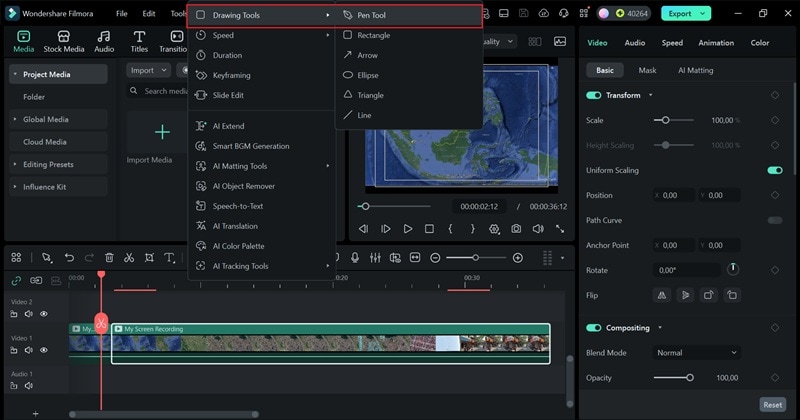The image size is (800, 420).
Task: Stop preview playback
Action: pyautogui.click(x=430, y=229)
